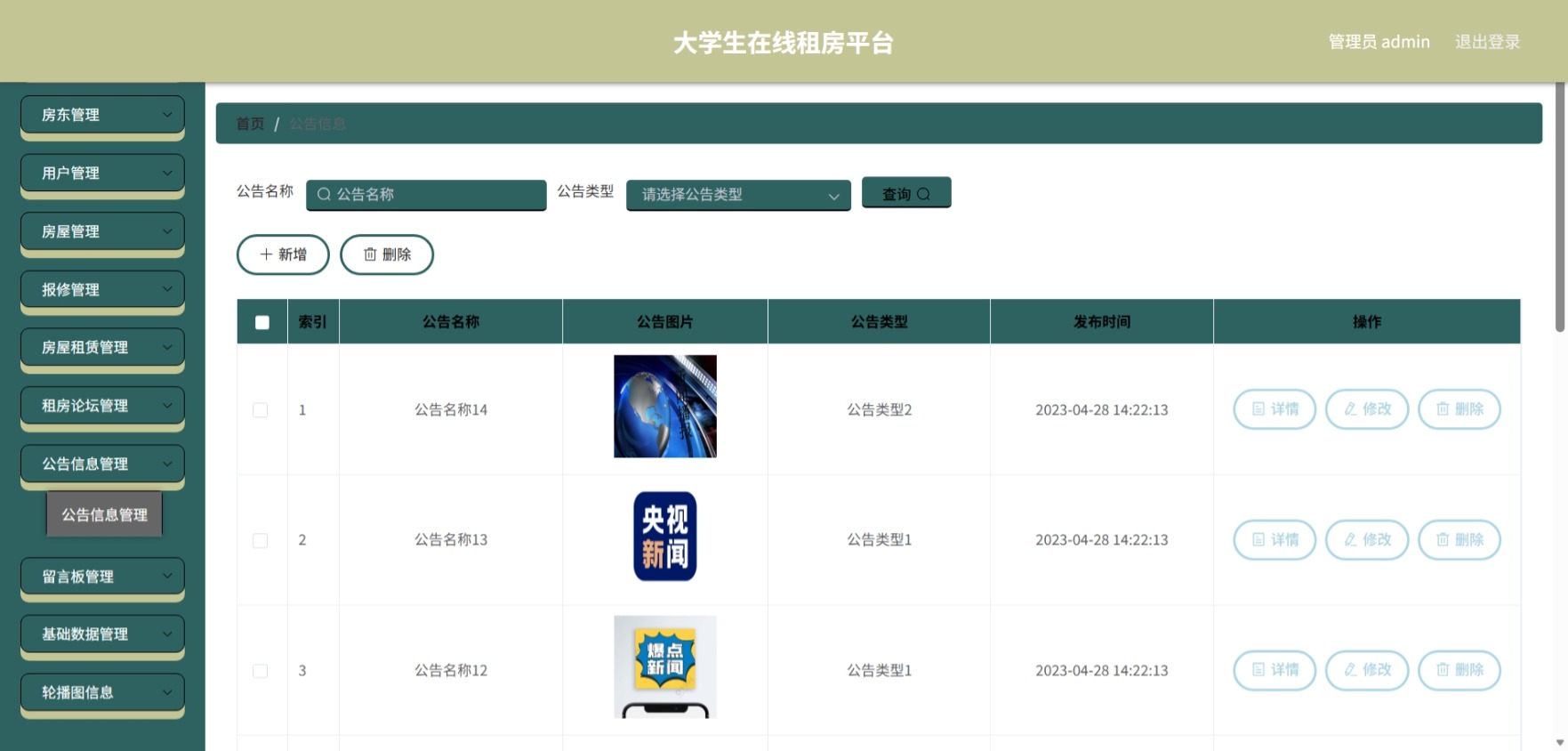Click 公告图片 column header
The height and width of the screenshot is (751, 1568).
coord(665,322)
